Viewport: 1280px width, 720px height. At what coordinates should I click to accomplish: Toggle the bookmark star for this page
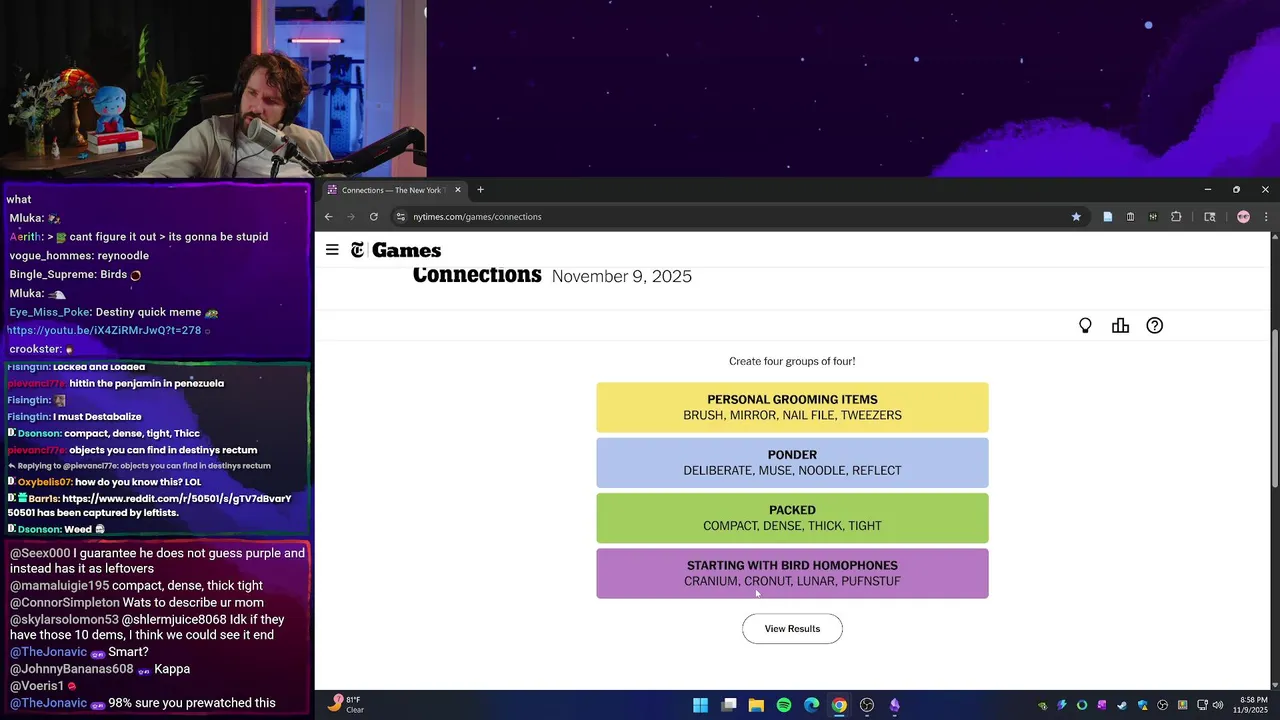1076,217
